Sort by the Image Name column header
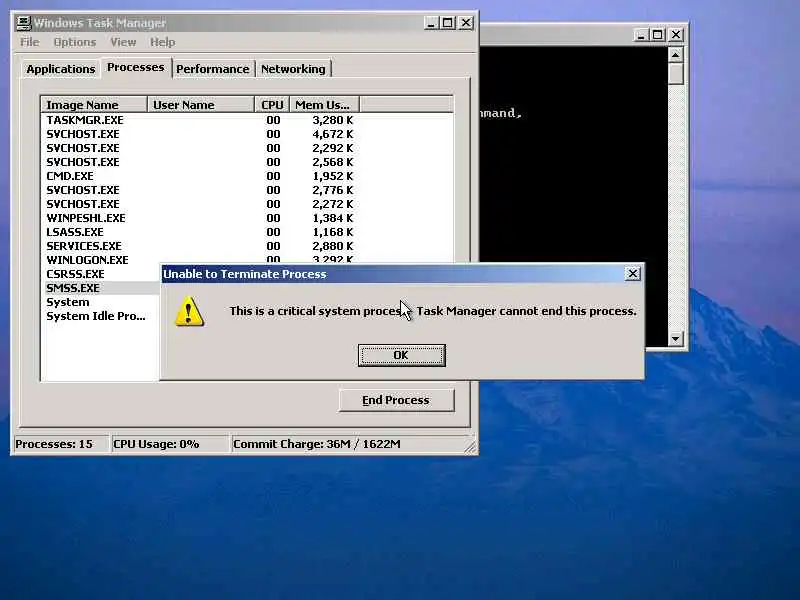This screenshot has width=800, height=600. [x=94, y=105]
